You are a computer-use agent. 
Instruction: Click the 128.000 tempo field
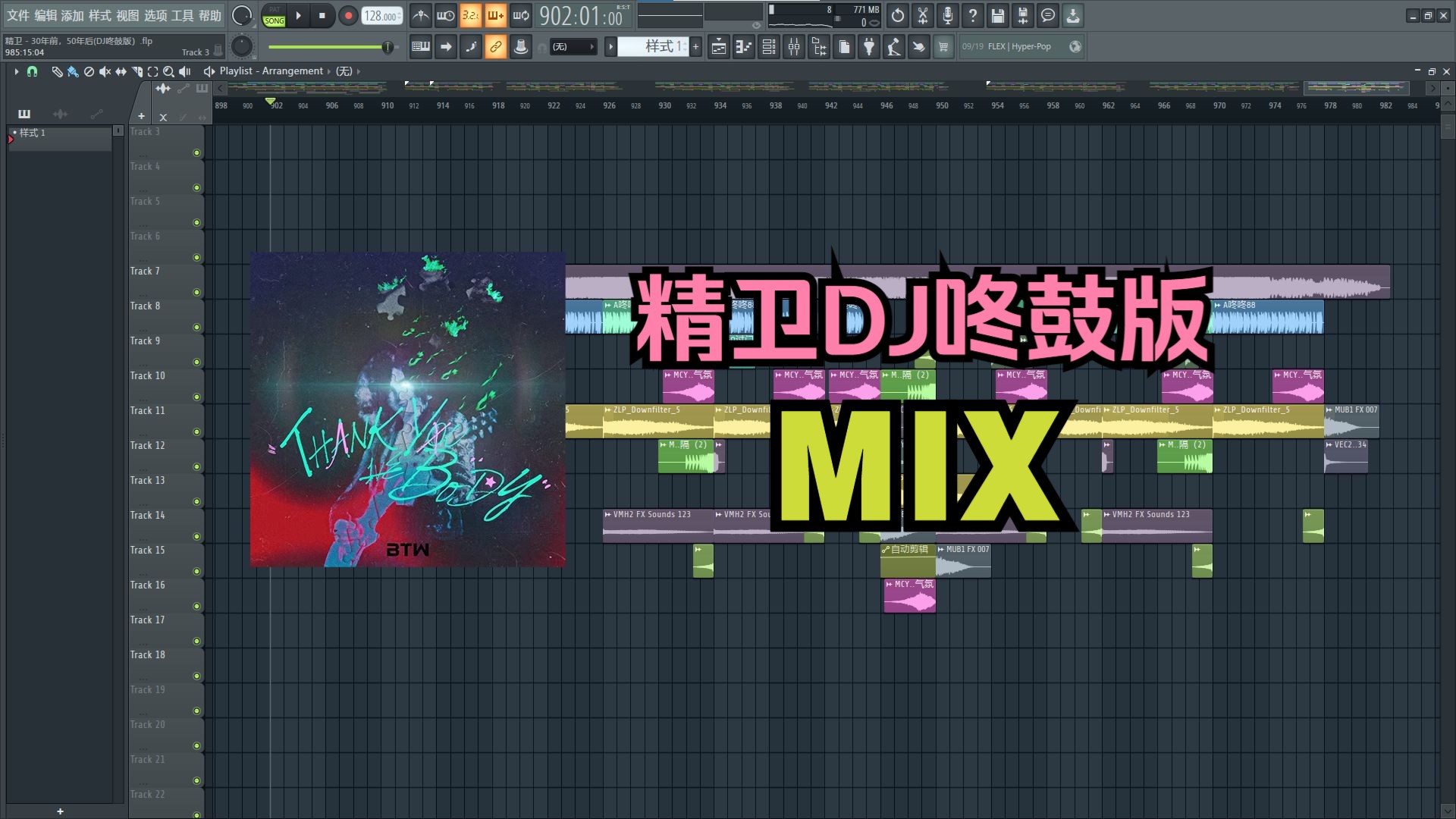coord(381,16)
